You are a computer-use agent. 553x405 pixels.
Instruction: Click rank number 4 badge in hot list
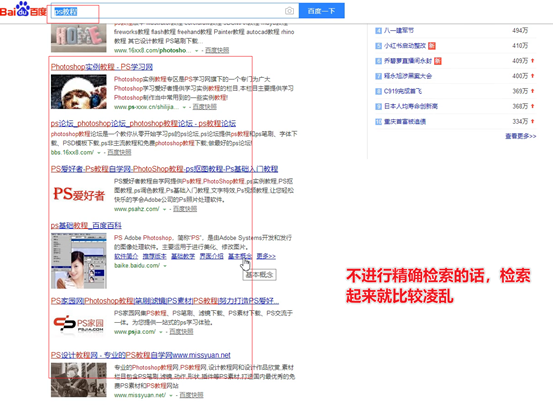click(x=378, y=31)
